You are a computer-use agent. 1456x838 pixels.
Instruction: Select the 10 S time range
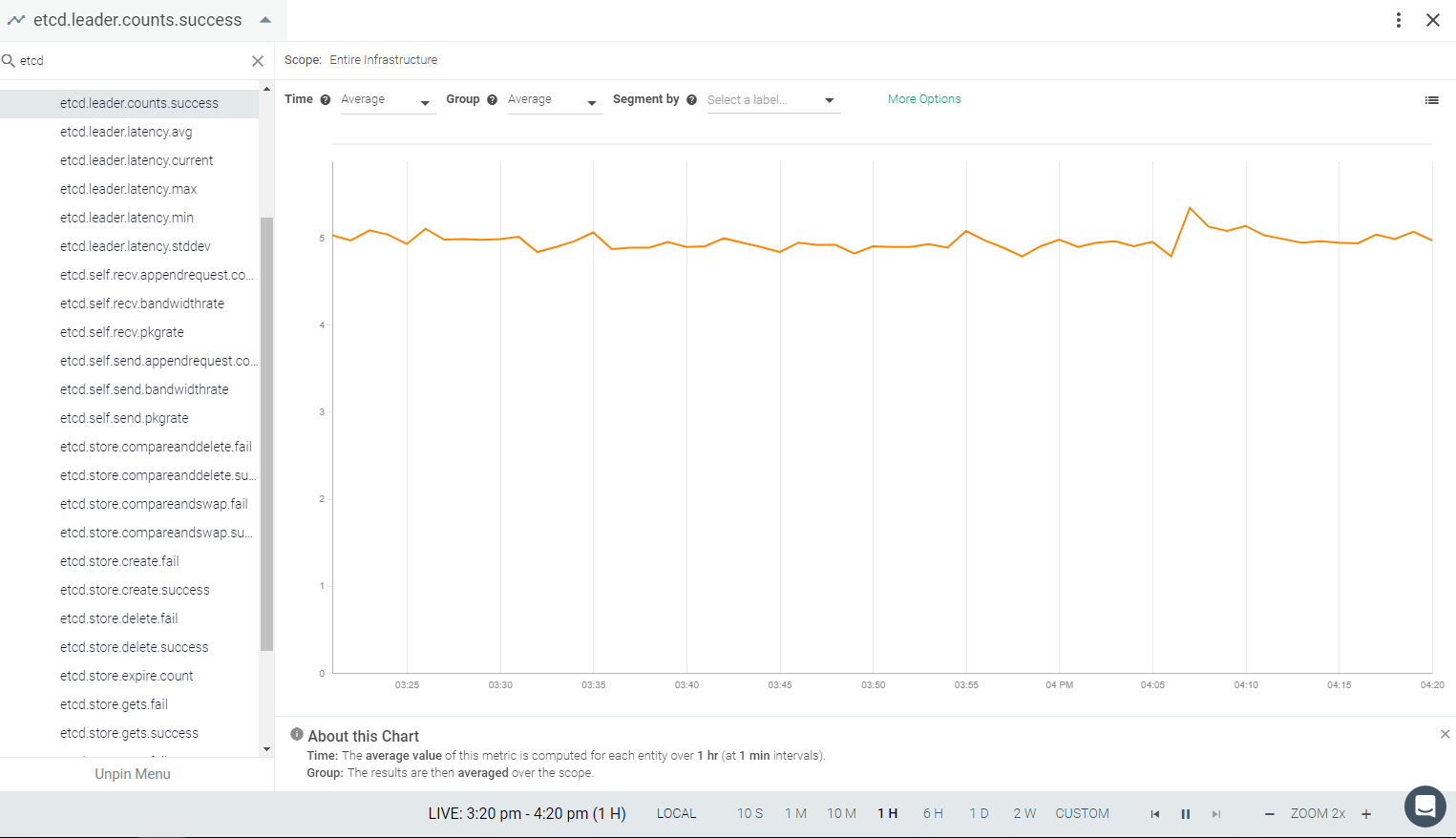click(x=750, y=814)
